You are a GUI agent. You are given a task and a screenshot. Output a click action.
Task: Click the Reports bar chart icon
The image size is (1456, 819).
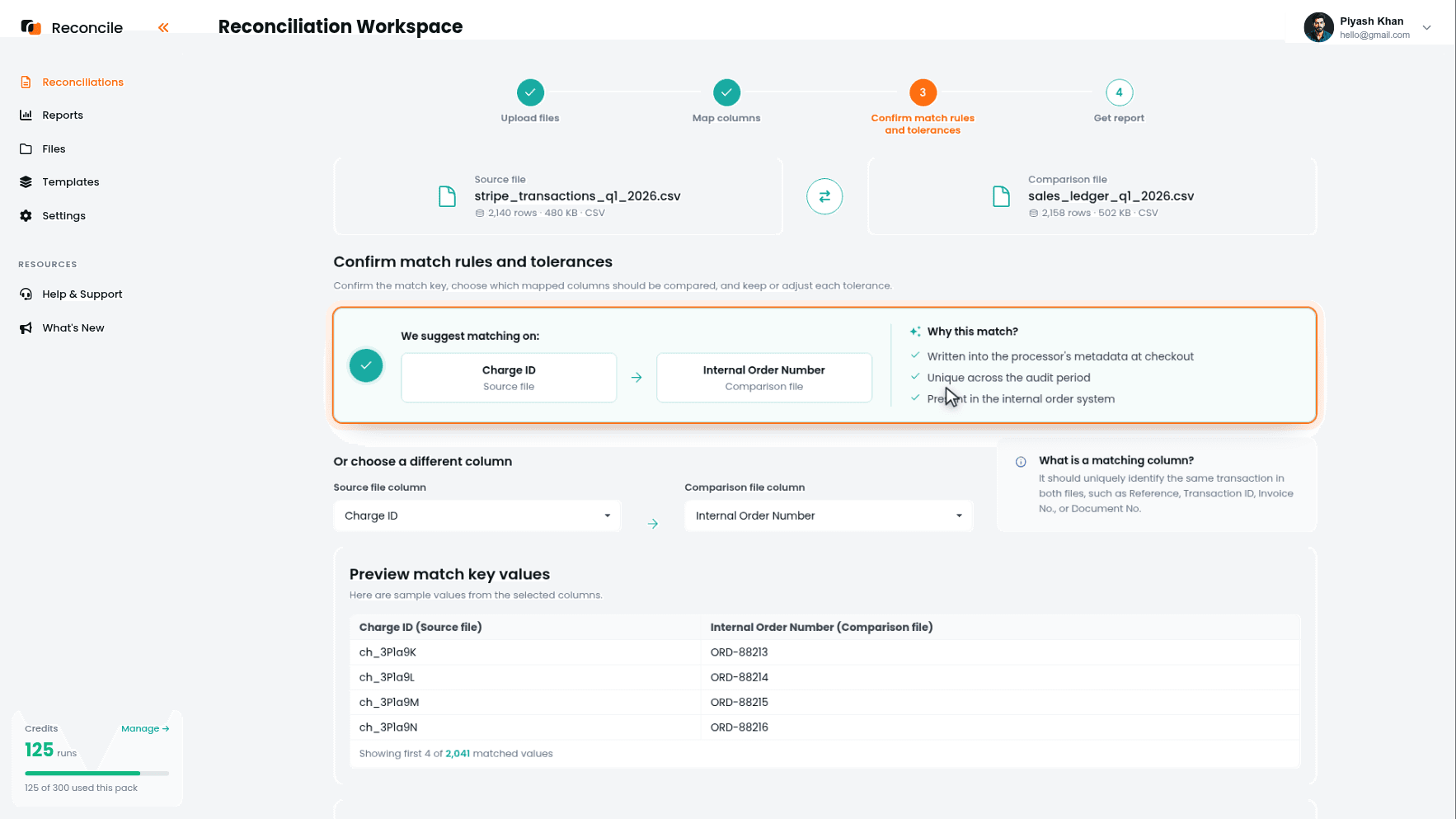pyautogui.click(x=26, y=115)
